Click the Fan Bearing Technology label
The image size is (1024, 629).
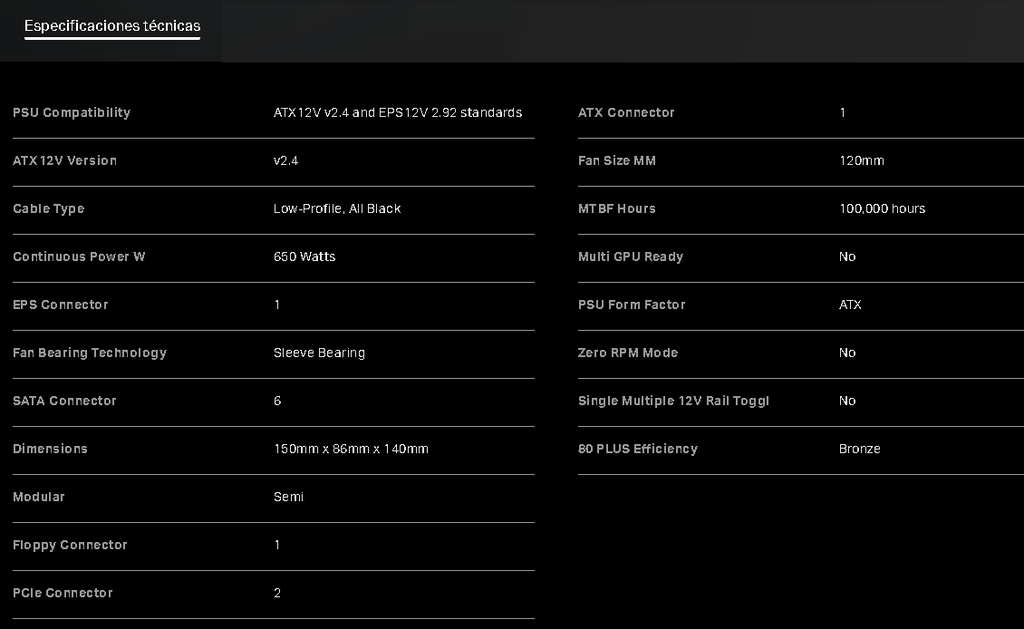coord(89,353)
